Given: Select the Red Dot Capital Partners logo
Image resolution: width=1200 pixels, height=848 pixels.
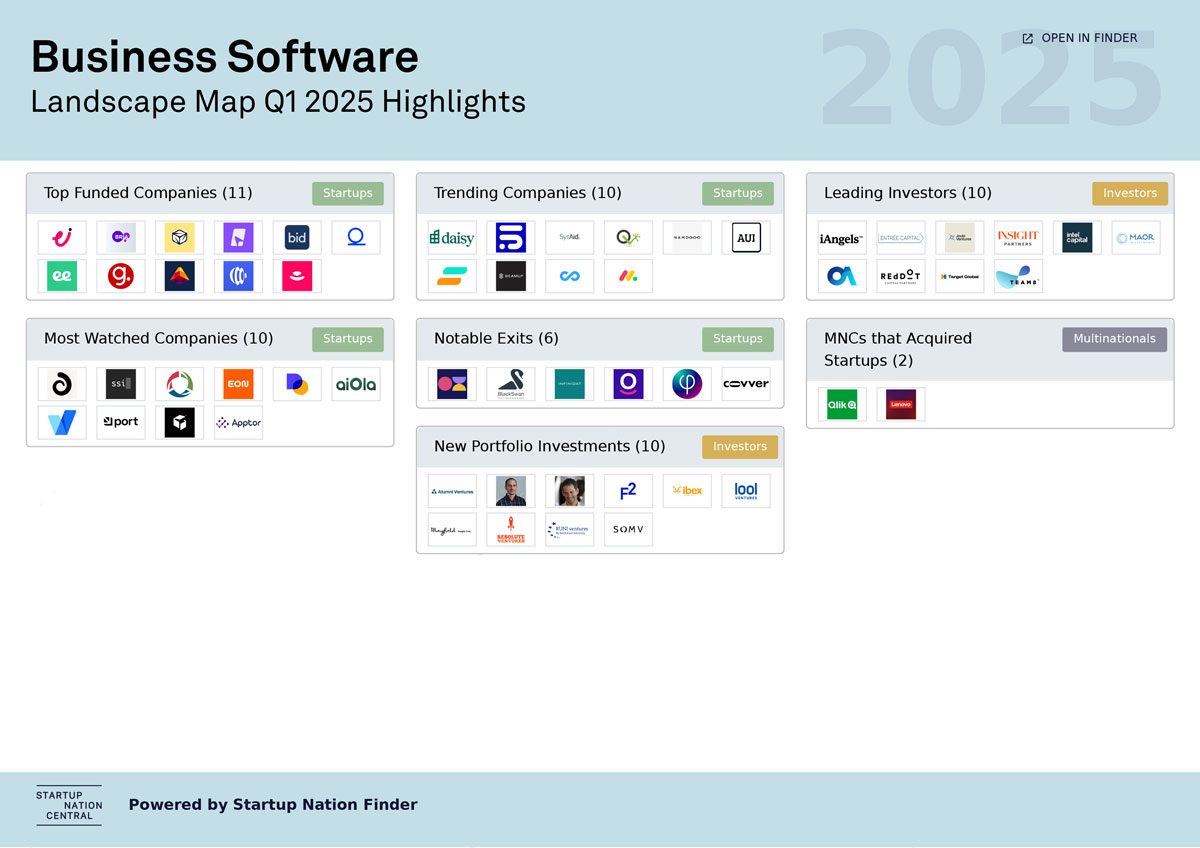Looking at the screenshot, I should (901, 276).
